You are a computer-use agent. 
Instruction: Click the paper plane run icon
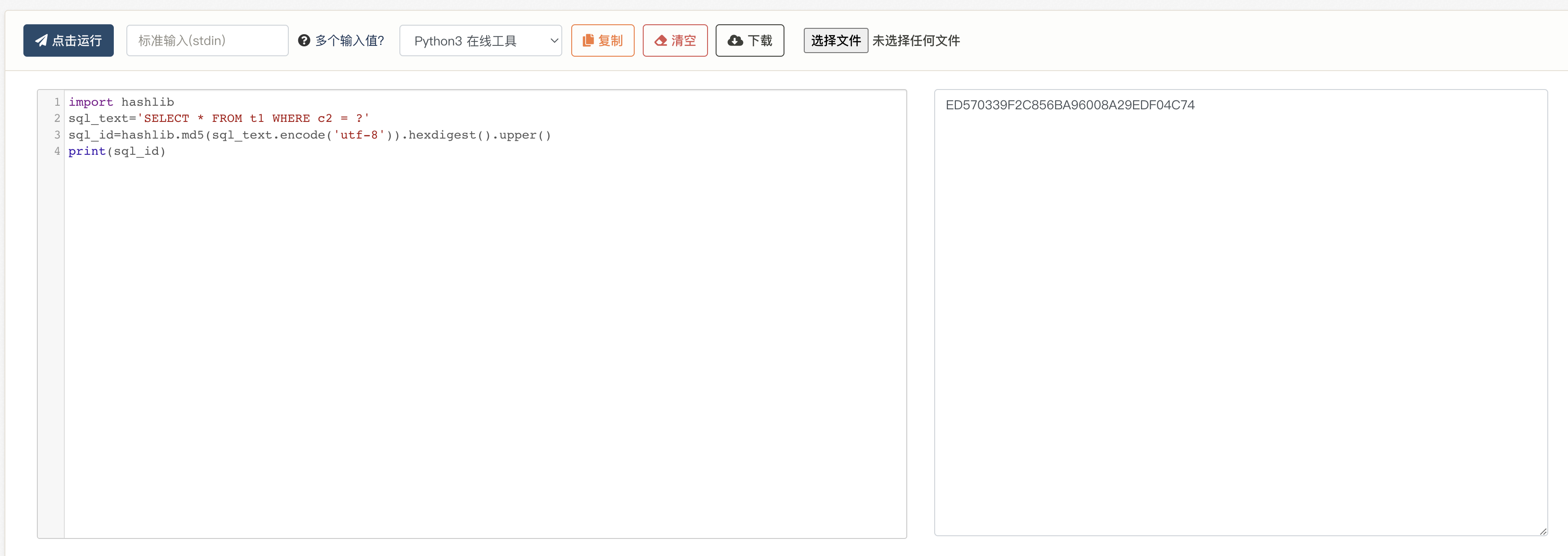tap(41, 40)
